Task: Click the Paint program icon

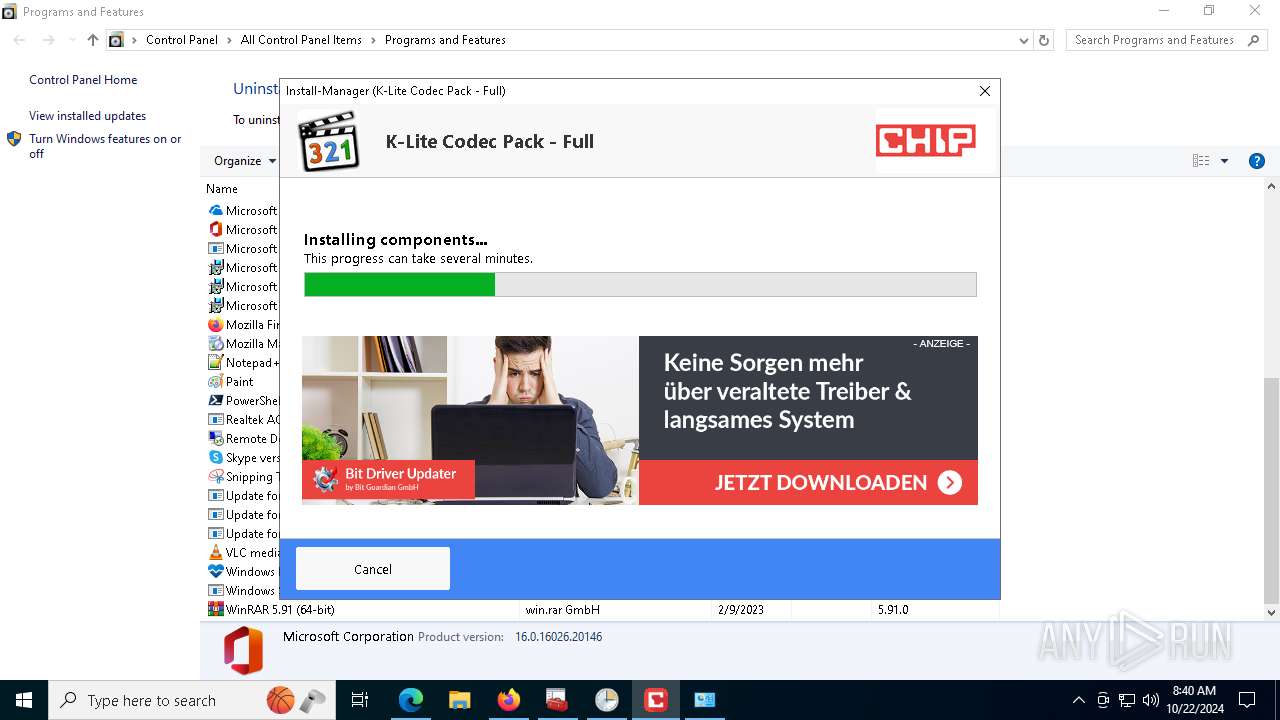Action: 215,381
